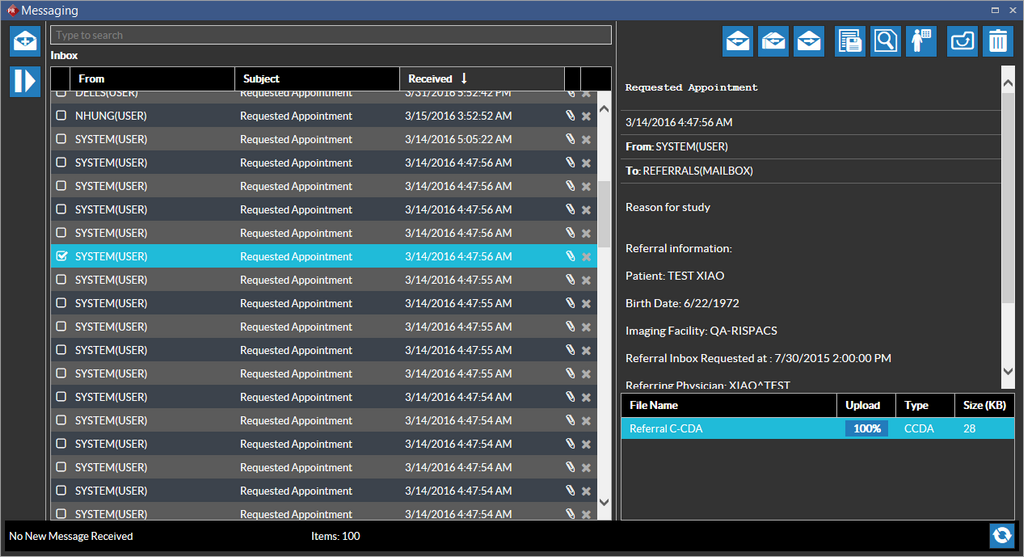The image size is (1024, 557).
Task: Uncheck the highlighted SYSTEM(USER) message checkbox
Action: click(61, 257)
